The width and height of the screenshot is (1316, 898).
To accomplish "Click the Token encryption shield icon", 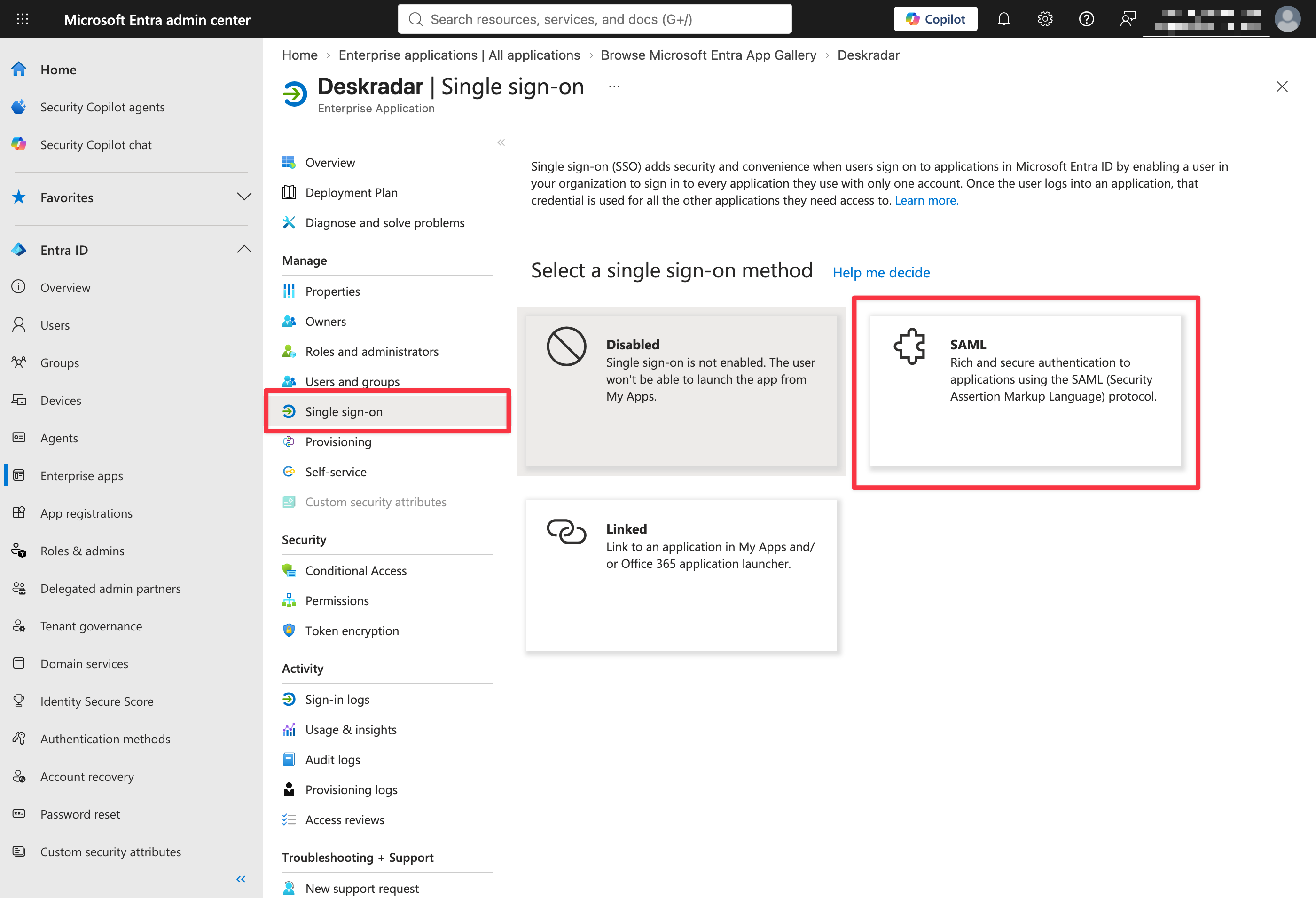I will point(289,630).
